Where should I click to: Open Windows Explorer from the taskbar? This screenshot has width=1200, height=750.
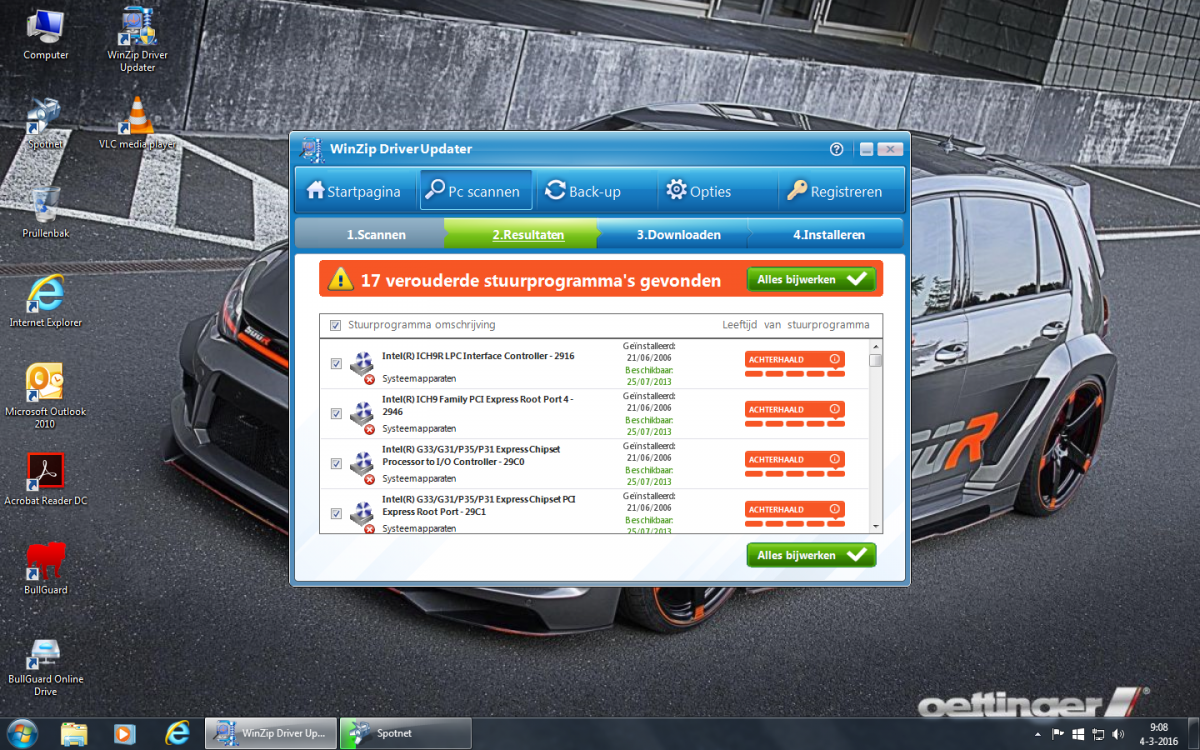click(x=74, y=733)
